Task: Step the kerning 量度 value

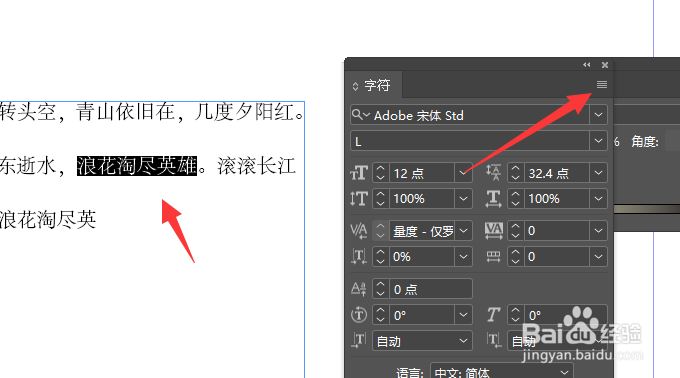Action: click(x=380, y=231)
